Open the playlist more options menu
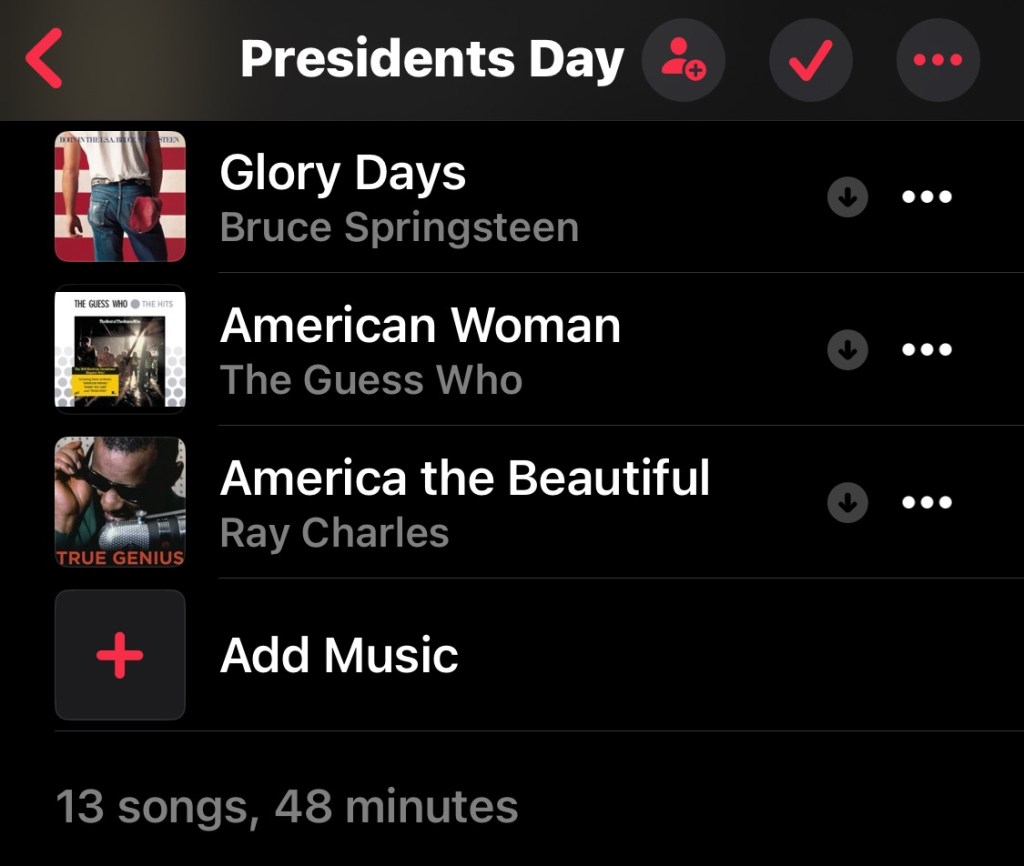 click(938, 60)
